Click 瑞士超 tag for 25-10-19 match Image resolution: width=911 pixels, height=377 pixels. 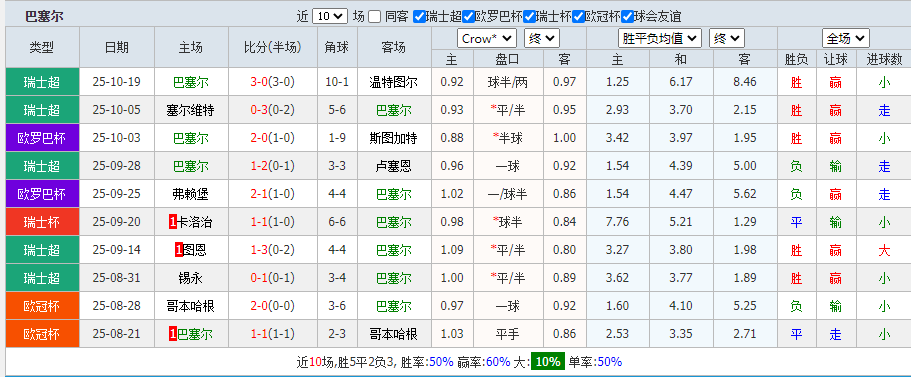[42, 82]
